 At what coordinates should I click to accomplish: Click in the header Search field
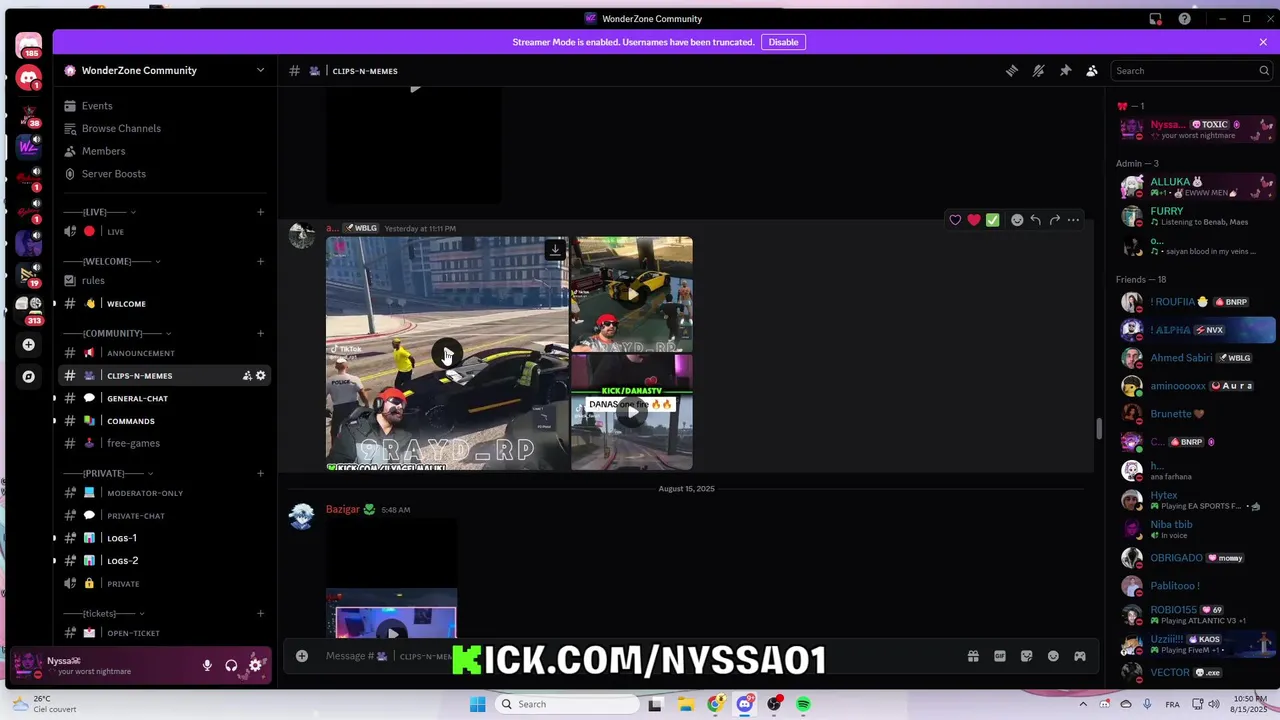point(1191,71)
